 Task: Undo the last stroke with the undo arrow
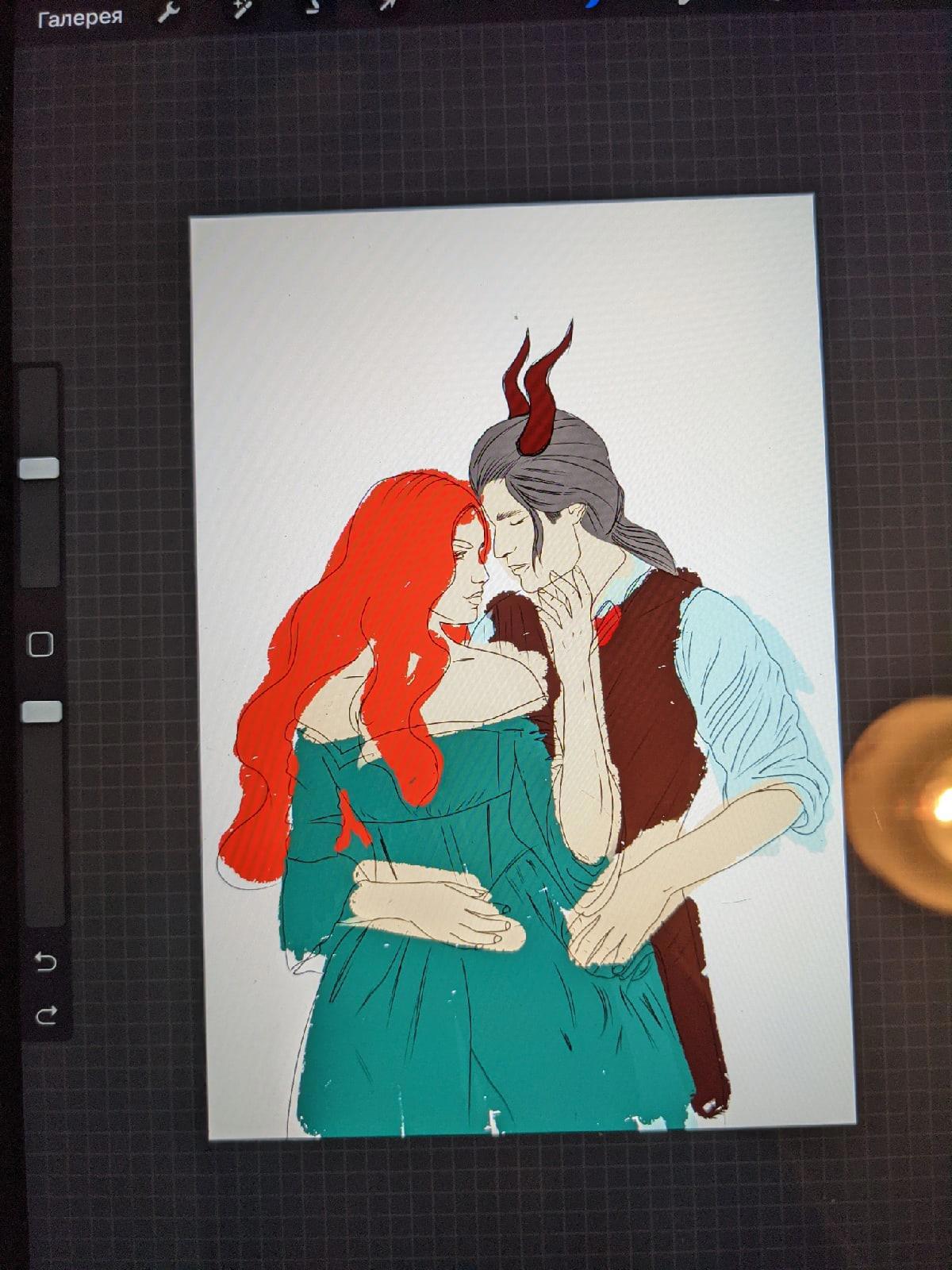[46, 962]
